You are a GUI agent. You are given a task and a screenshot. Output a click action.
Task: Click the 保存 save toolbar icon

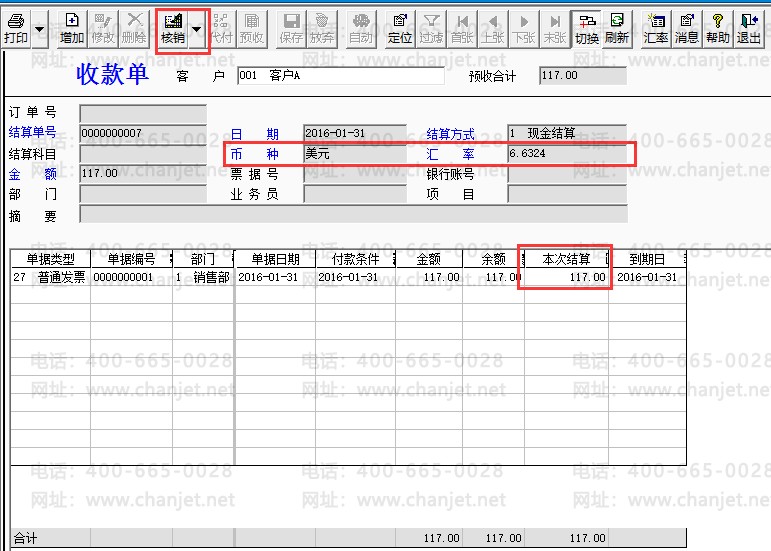tap(291, 29)
